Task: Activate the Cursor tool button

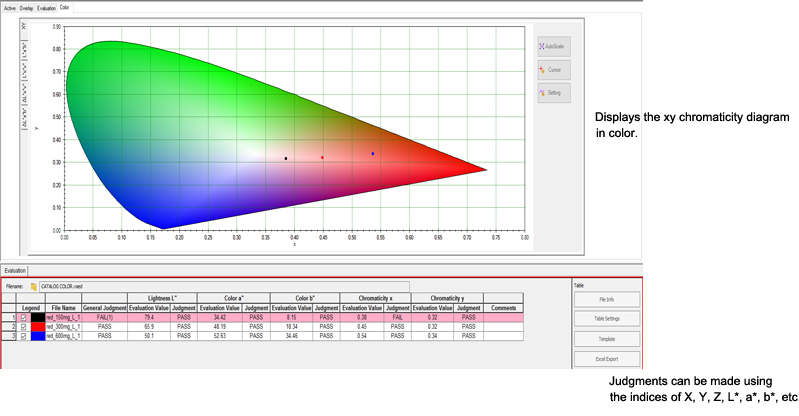Action: pos(553,70)
